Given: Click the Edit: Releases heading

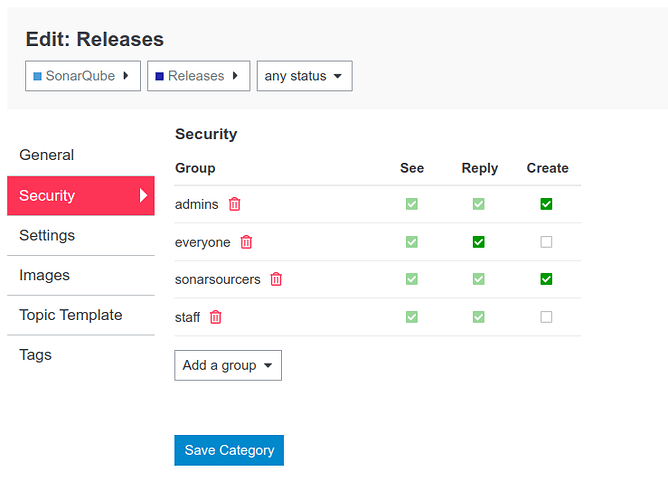Looking at the screenshot, I should tap(95, 39).
